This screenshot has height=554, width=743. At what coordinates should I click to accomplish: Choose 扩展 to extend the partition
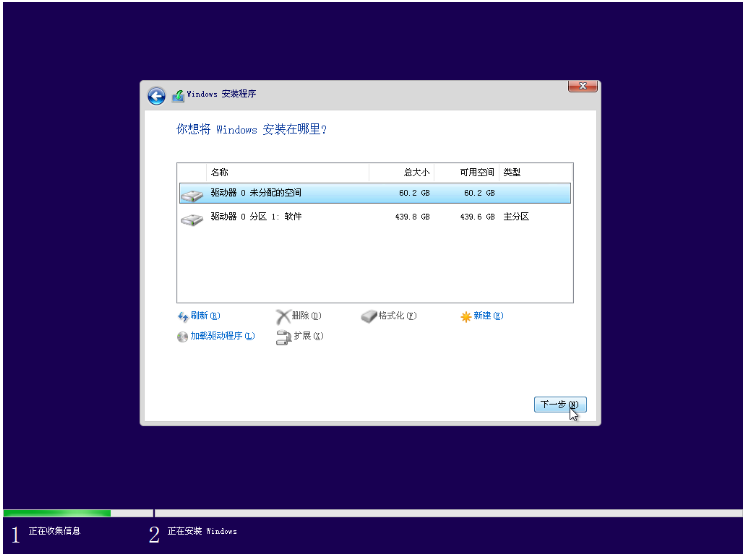point(308,336)
